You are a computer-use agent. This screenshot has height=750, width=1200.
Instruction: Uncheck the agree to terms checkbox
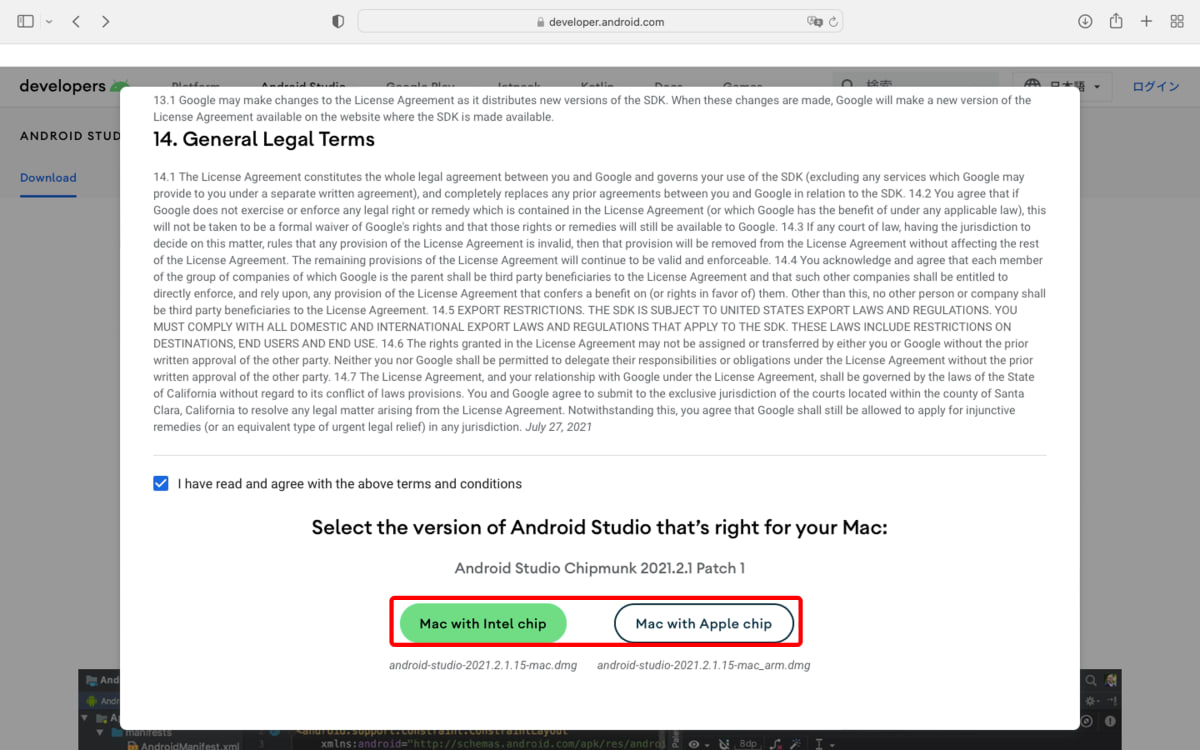pyautogui.click(x=161, y=483)
